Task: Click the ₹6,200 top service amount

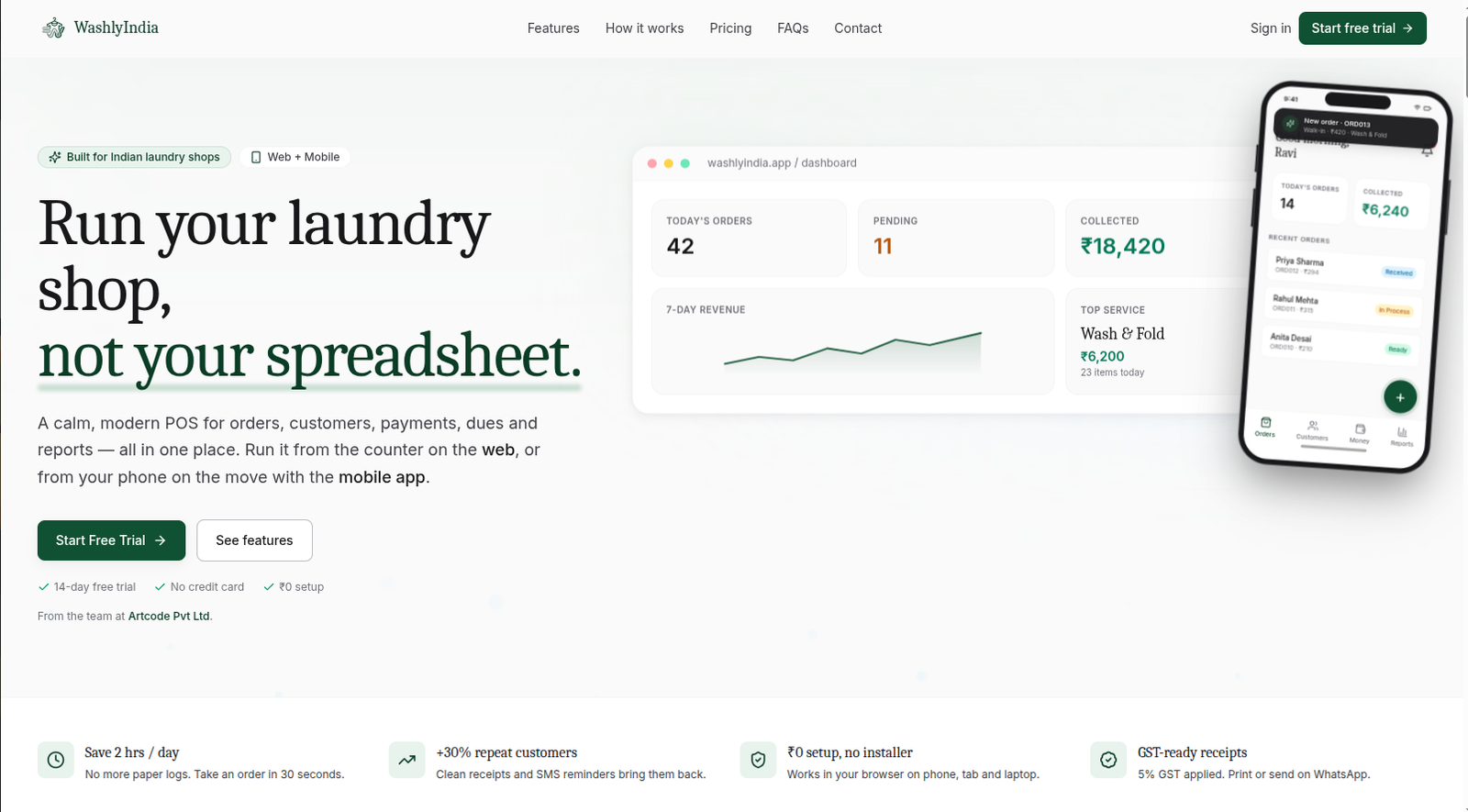Action: (x=1102, y=357)
